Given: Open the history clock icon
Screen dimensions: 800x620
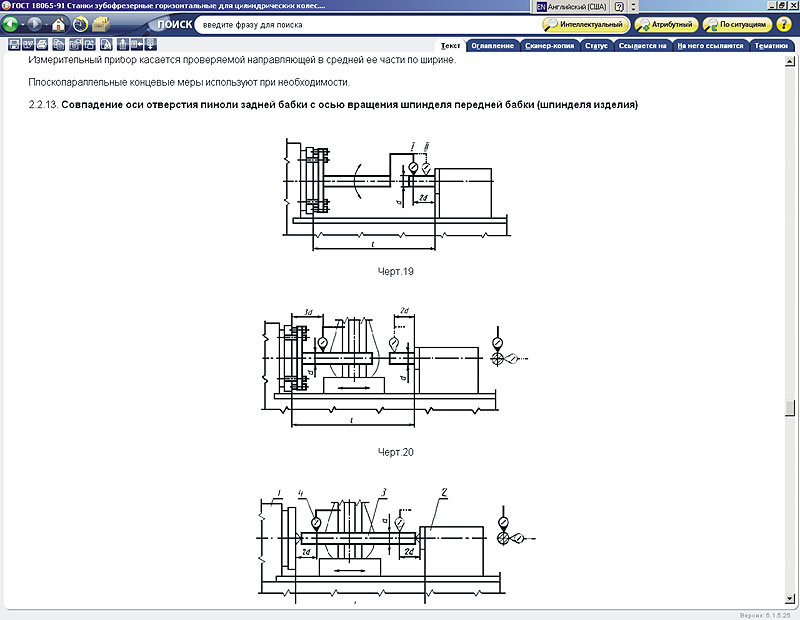Looking at the screenshot, I should pos(80,24).
